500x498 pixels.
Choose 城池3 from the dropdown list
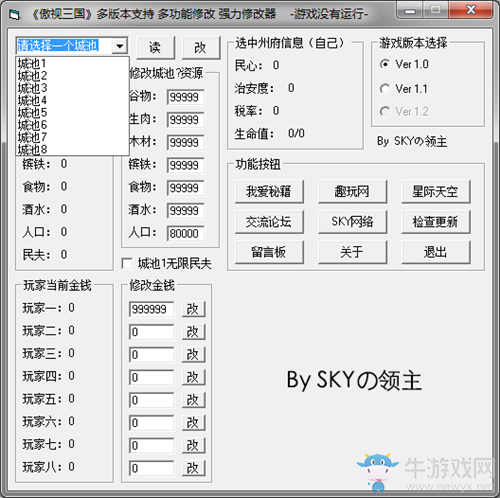[x=33, y=88]
